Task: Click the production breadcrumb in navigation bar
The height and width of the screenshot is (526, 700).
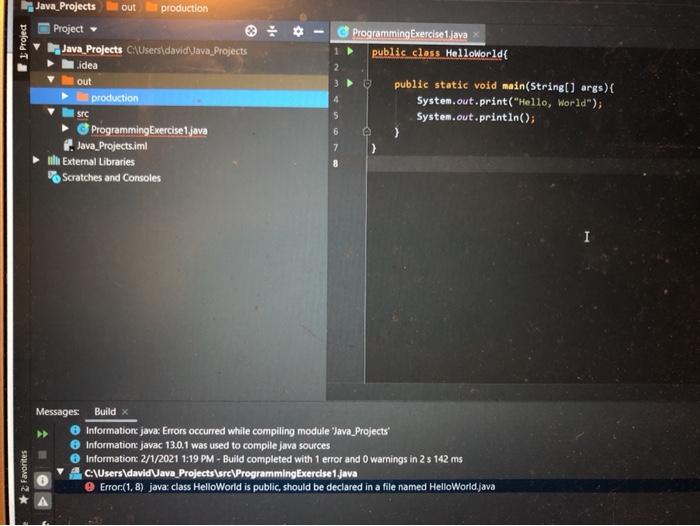Action: coord(184,8)
